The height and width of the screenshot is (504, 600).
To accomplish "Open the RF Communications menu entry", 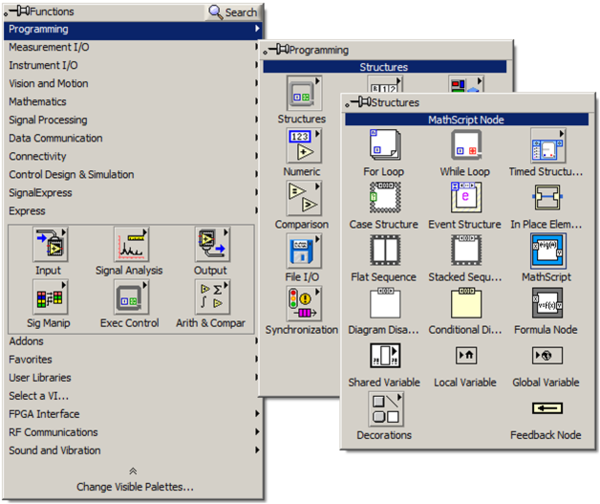I will [133, 432].
